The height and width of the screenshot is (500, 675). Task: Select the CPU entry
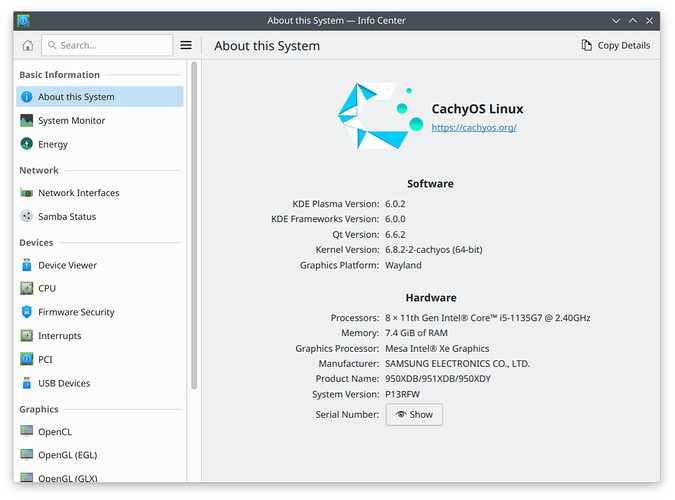click(47, 289)
